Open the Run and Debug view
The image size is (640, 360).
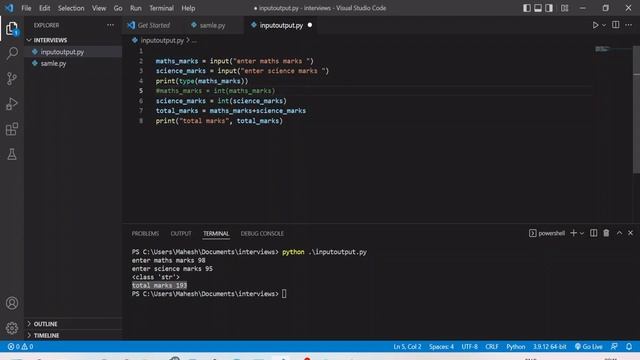coord(12,104)
